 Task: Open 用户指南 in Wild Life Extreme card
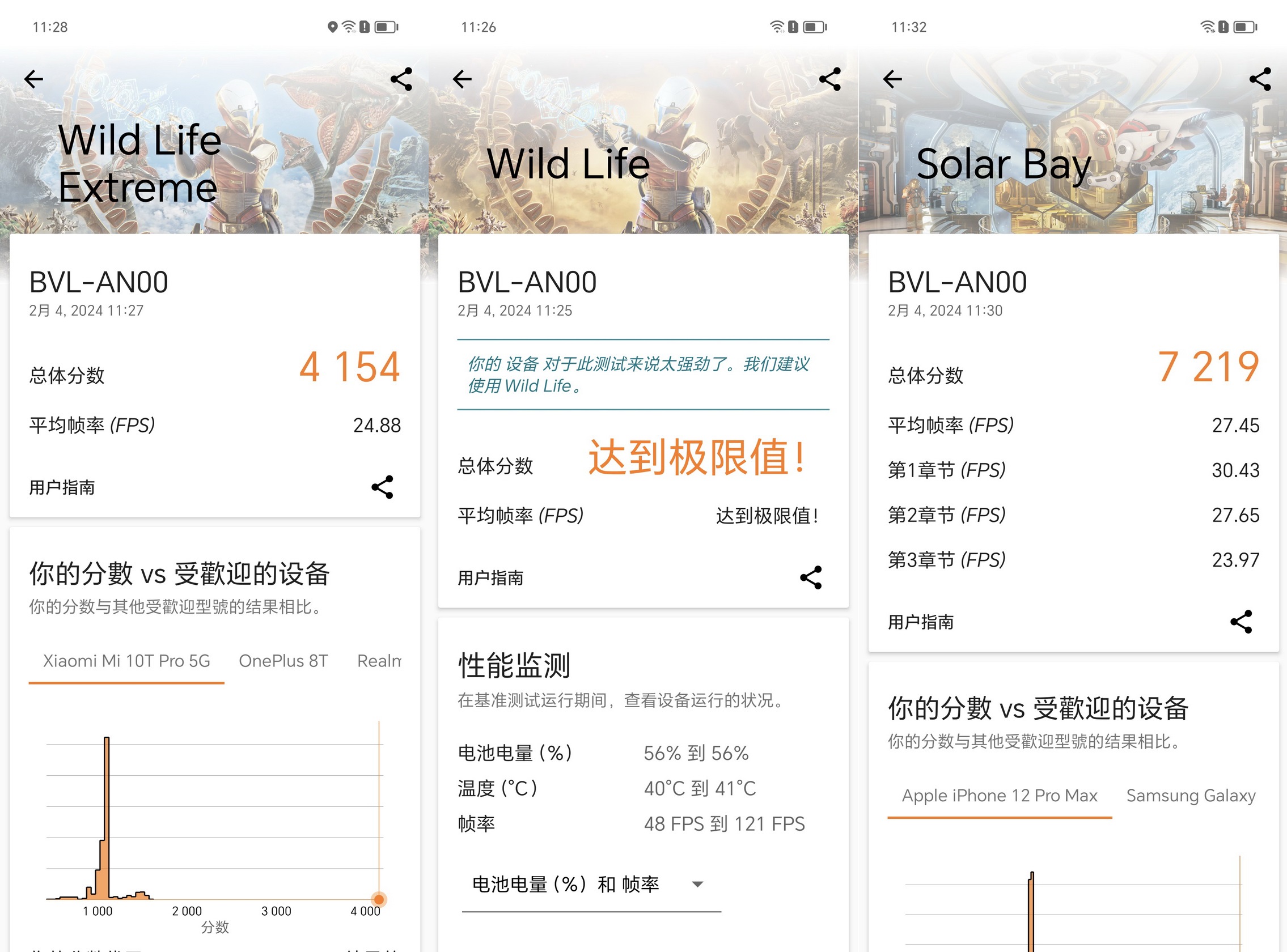coord(62,487)
